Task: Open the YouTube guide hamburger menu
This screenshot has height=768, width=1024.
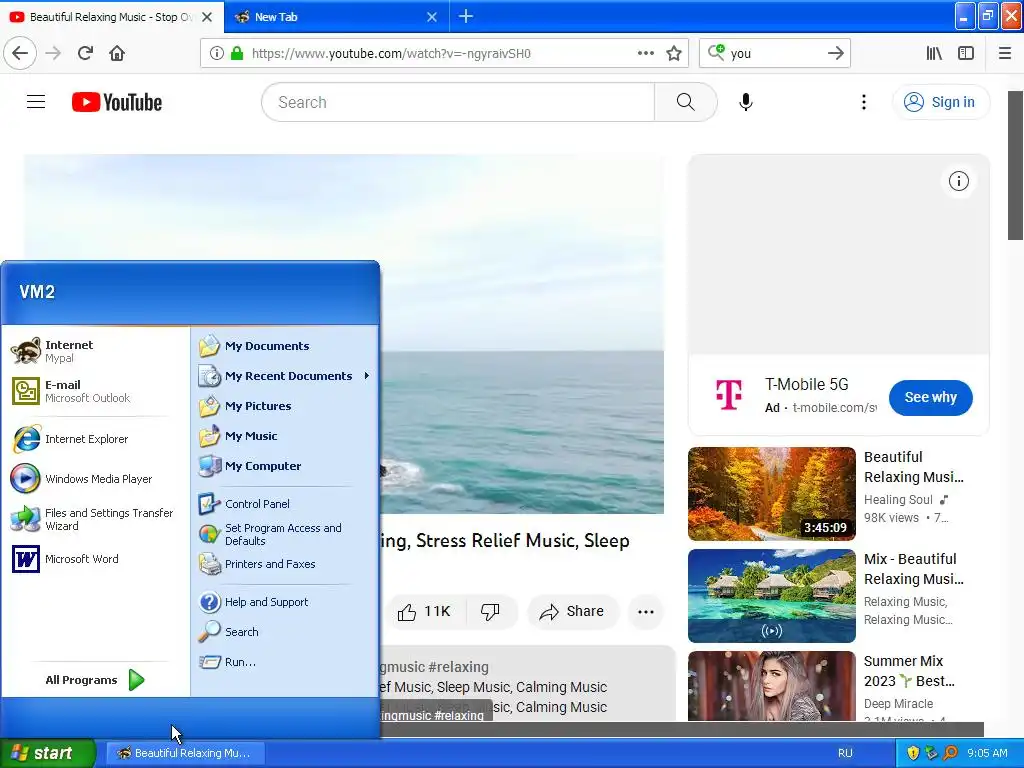Action: click(36, 102)
